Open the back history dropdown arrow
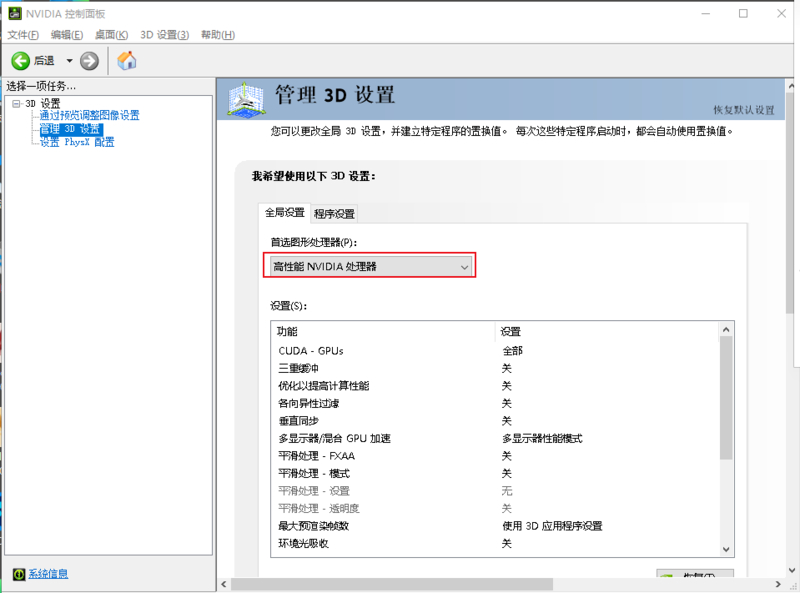Image resolution: width=800 pixels, height=593 pixels. [x=69, y=61]
